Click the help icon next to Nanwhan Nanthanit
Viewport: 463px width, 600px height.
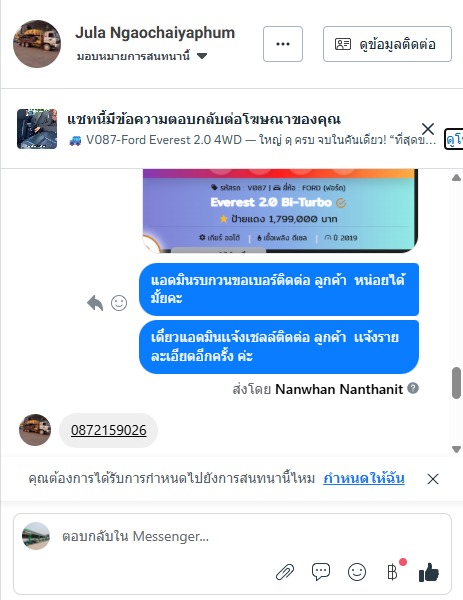(x=413, y=388)
